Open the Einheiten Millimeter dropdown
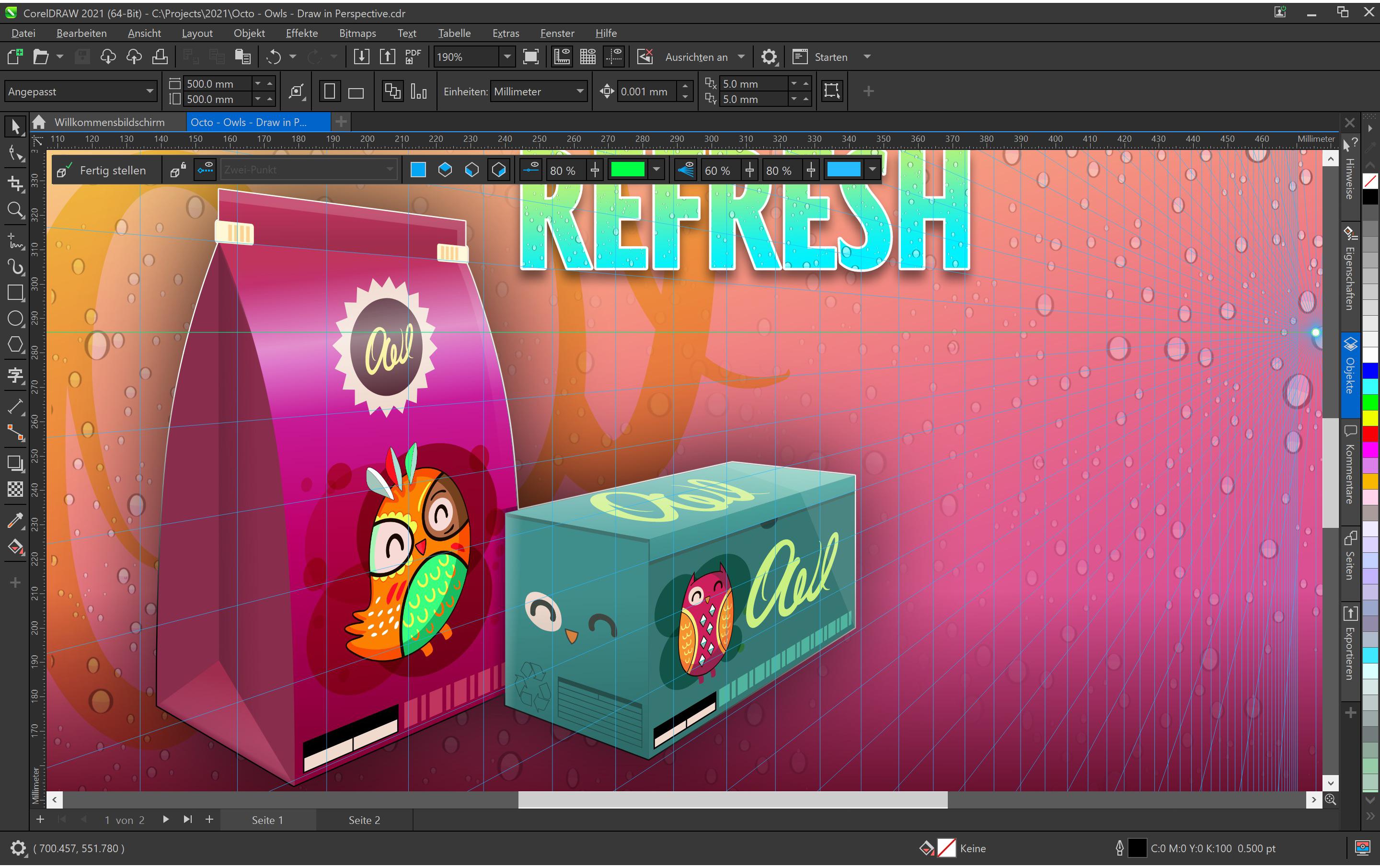The height and width of the screenshot is (868, 1380). pos(580,91)
